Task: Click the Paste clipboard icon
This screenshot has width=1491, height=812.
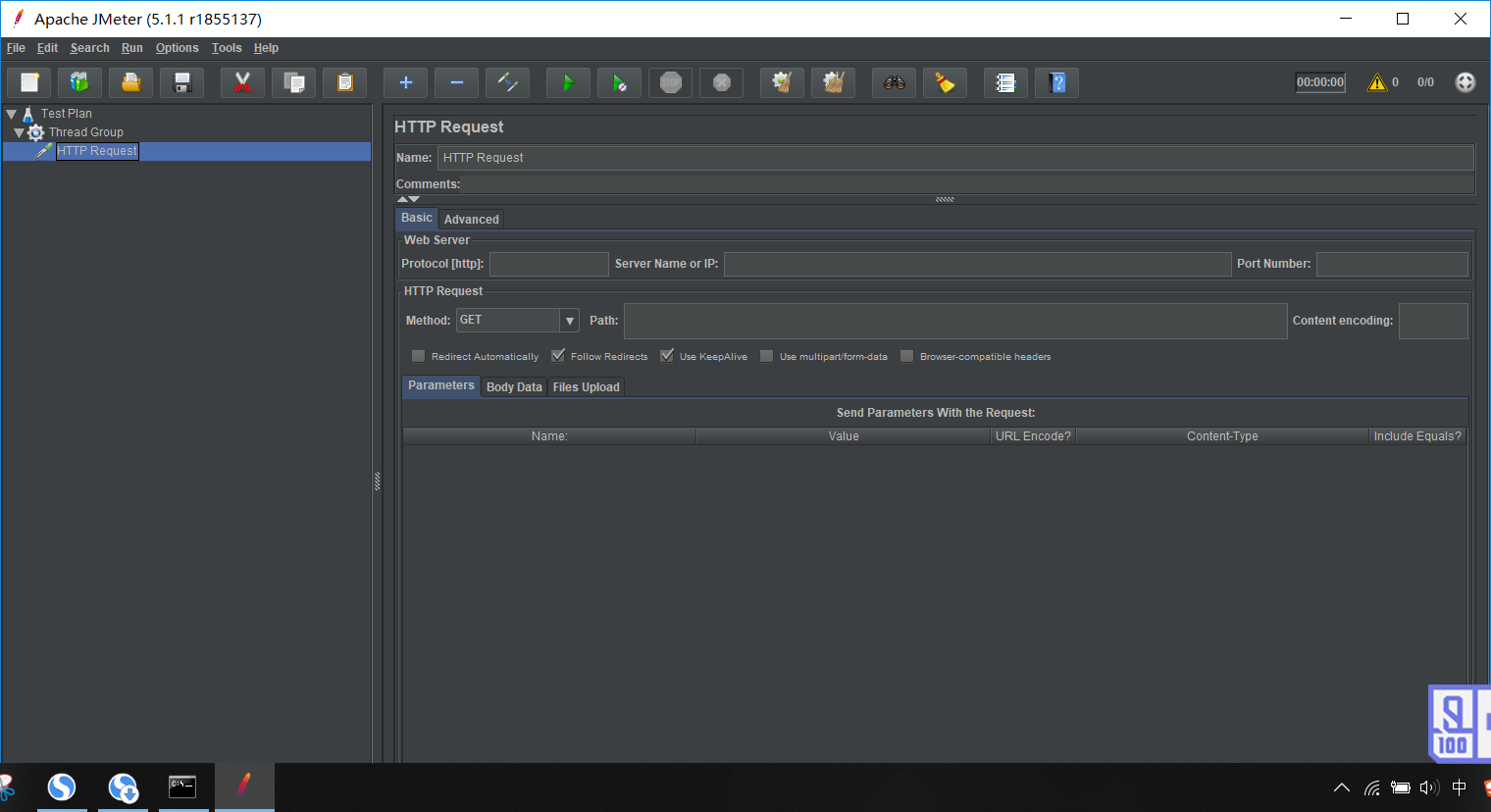Action: (344, 82)
